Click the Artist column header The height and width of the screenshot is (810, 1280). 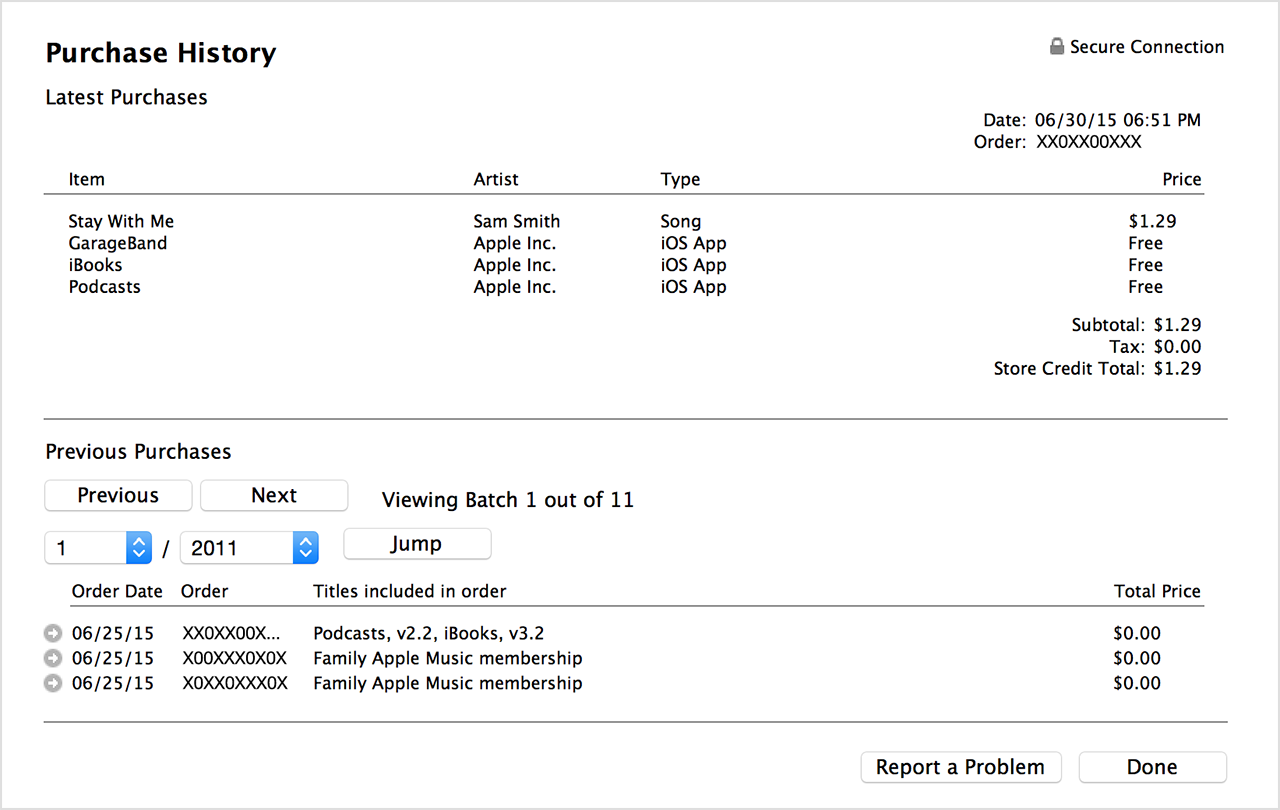(496, 180)
